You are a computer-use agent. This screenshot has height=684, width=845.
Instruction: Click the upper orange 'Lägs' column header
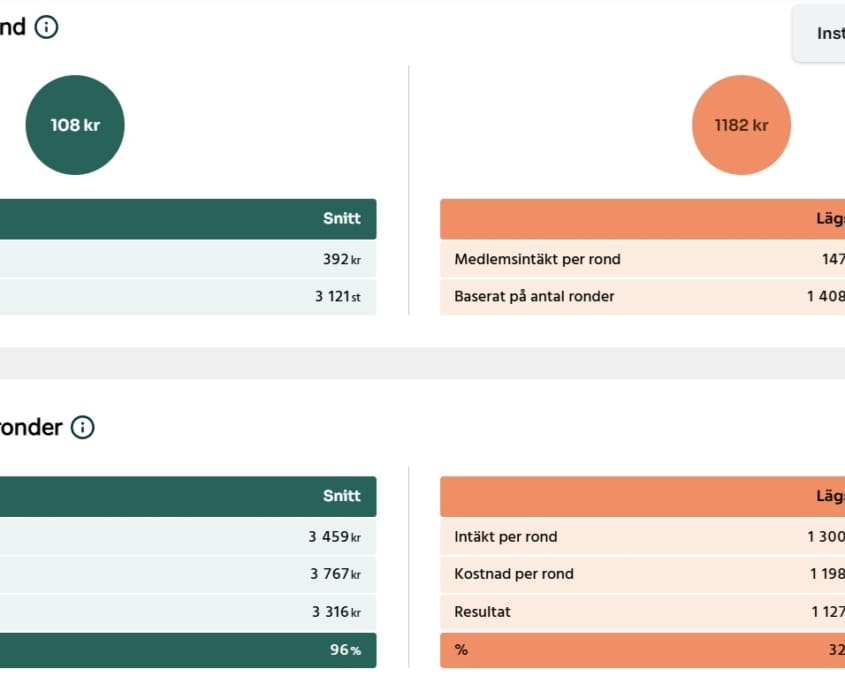click(x=828, y=218)
